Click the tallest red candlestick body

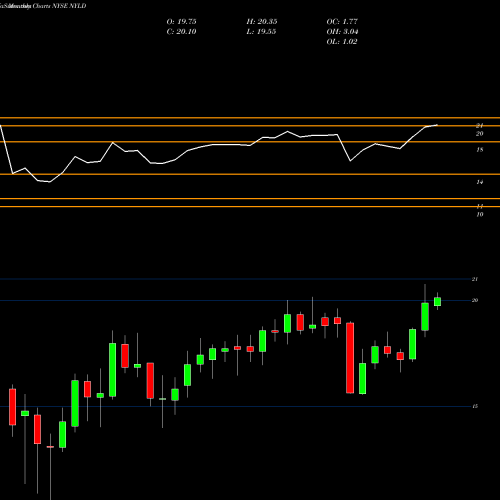click(350, 358)
